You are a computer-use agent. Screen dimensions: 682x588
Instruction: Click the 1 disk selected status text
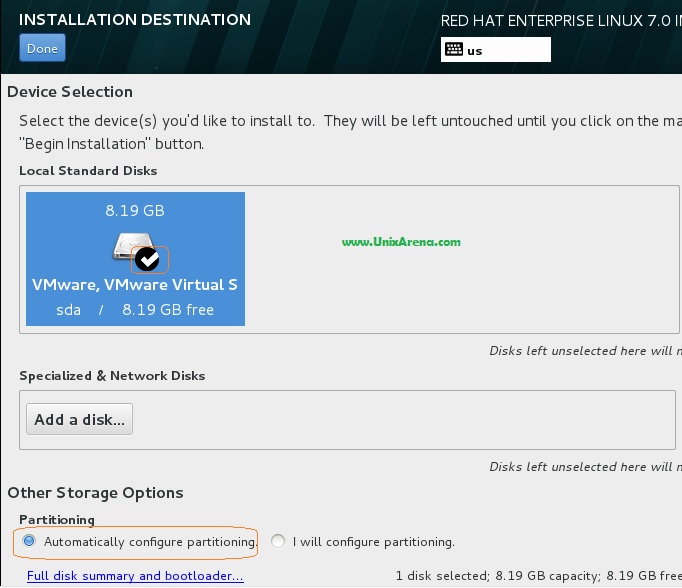click(x=538, y=576)
